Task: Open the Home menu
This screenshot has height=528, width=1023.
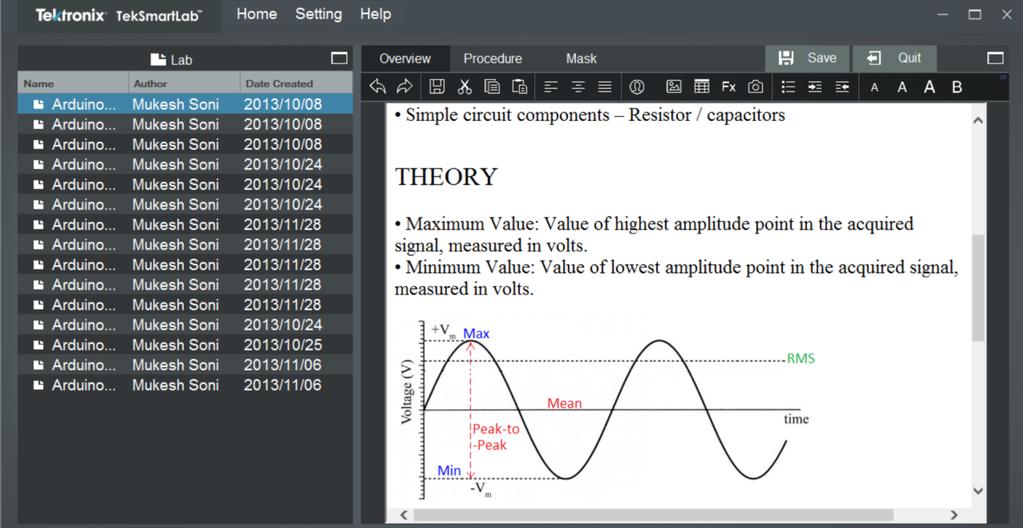Action: click(x=256, y=14)
